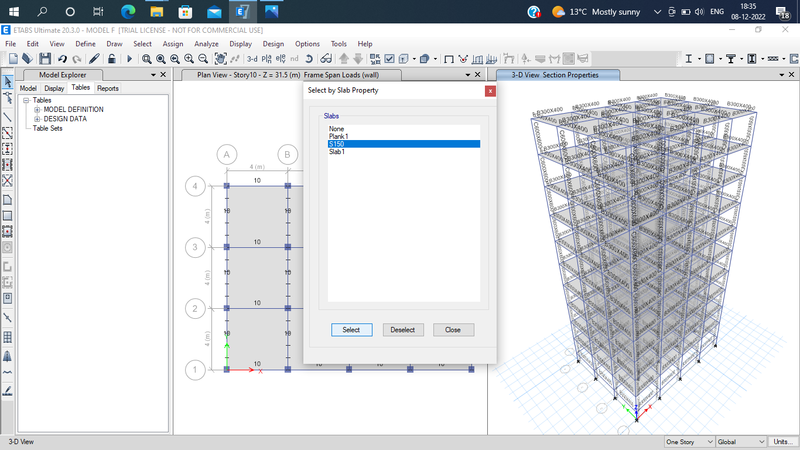Click the bottom icon in left toolbar
This screenshot has height=450, width=800.
point(8,391)
